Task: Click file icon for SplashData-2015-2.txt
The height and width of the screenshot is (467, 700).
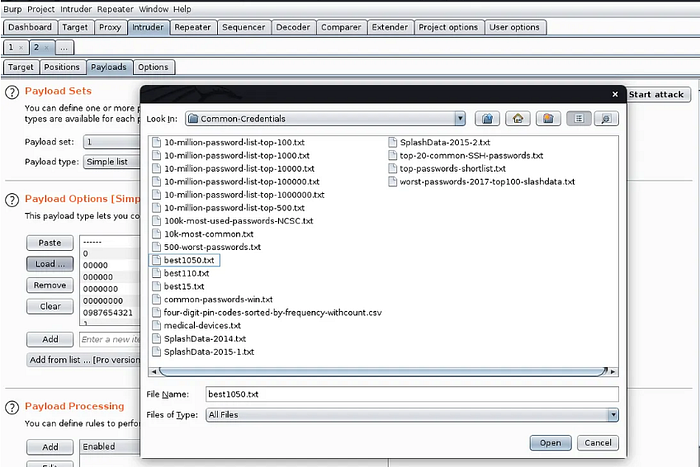Action: [x=392, y=142]
